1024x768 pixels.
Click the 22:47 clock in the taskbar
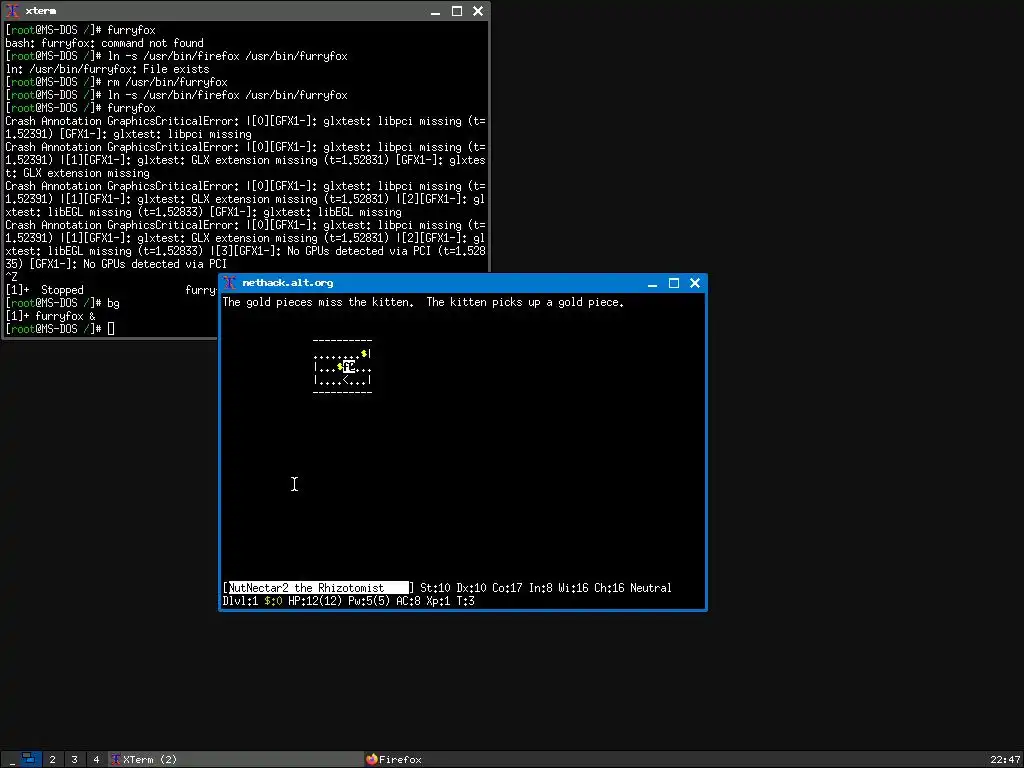[1004, 759]
